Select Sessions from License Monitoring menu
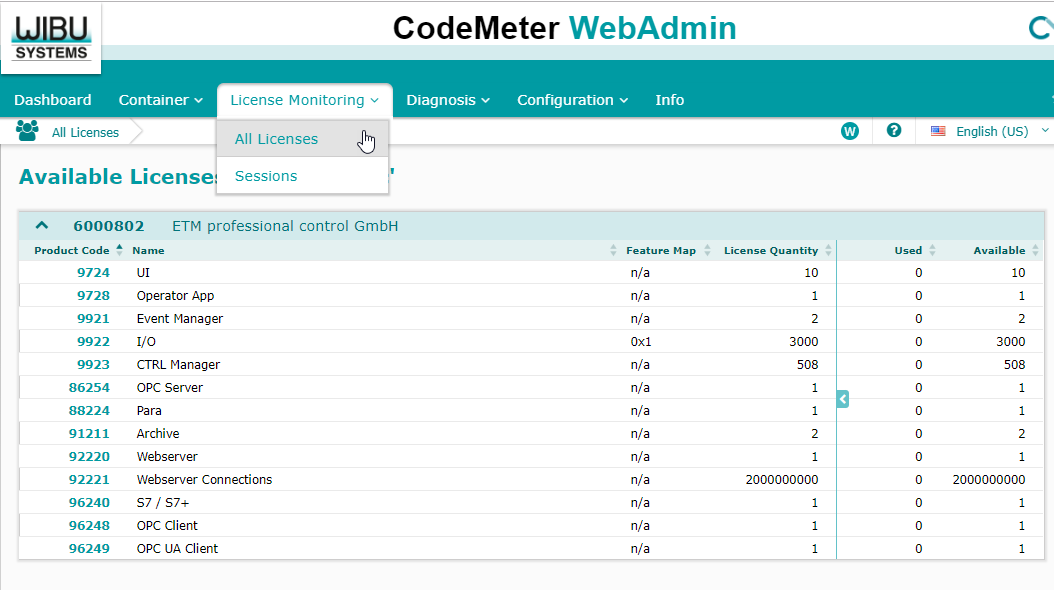1054x590 pixels. click(x=266, y=176)
